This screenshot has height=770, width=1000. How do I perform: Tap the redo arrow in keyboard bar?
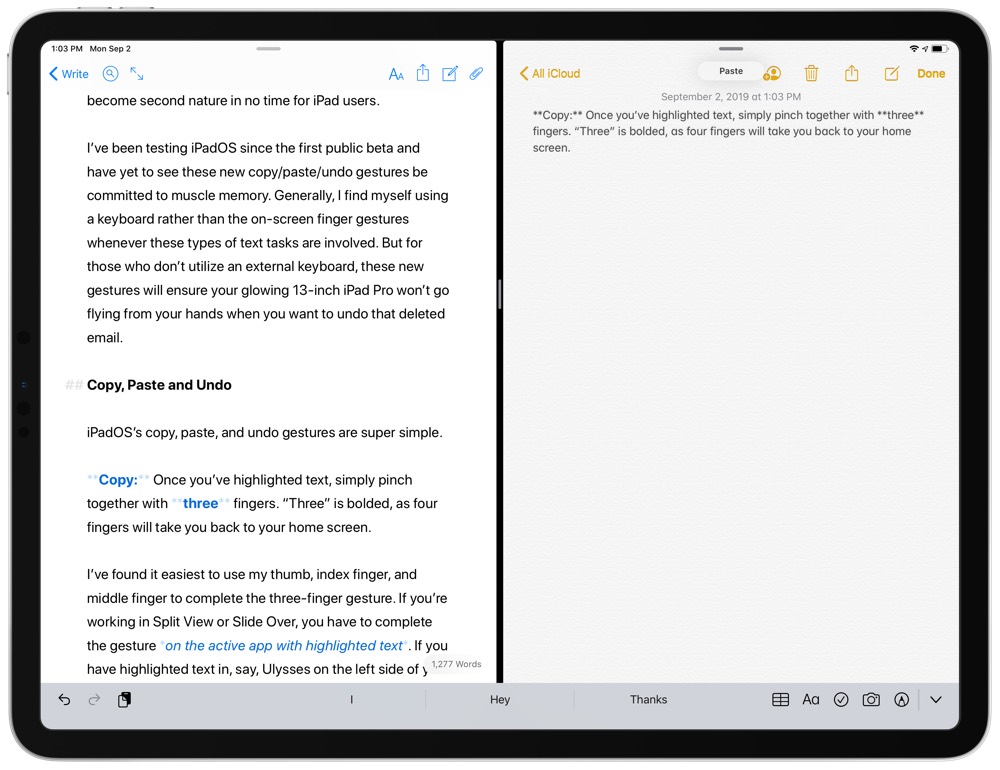pos(94,700)
